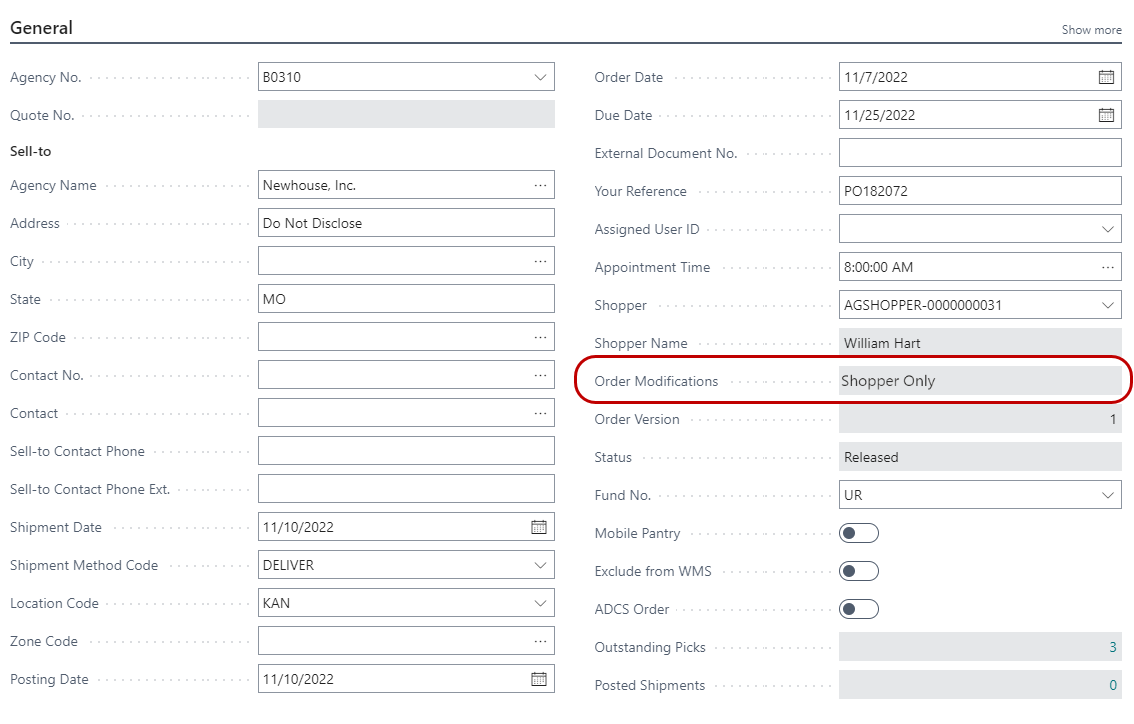
Task: Open the ZIP Code lookup ellipsis
Action: [540, 337]
